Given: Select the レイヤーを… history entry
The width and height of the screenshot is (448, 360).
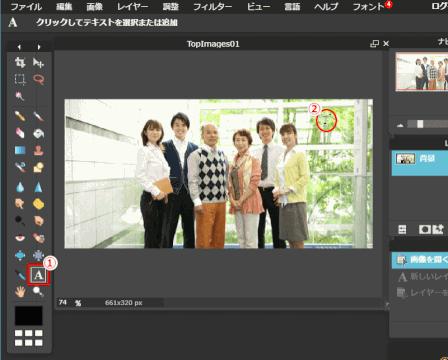Looking at the screenshot, I should click(x=420, y=293).
